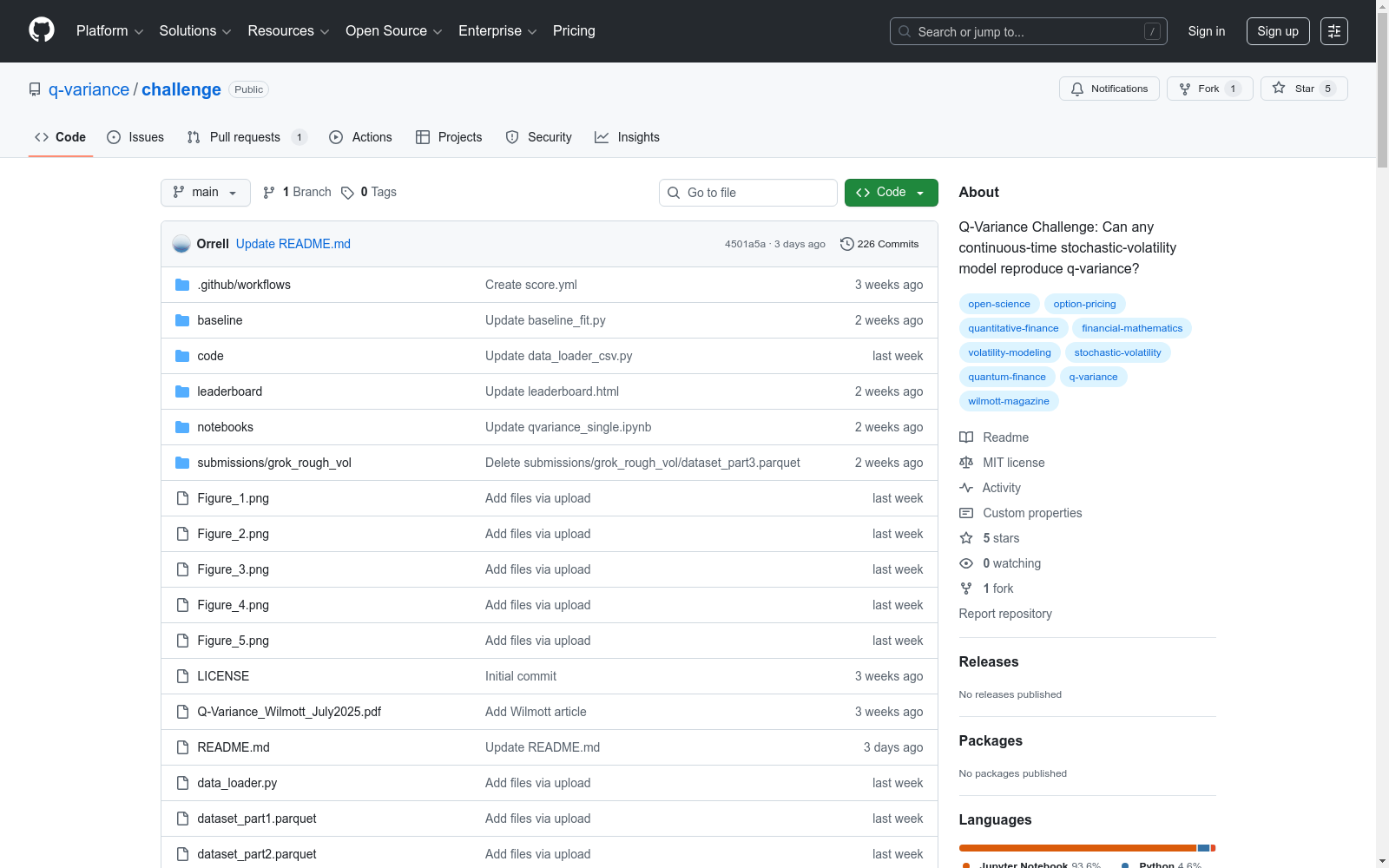Open submissions/grok_rough_vol folder
Image resolution: width=1389 pixels, height=868 pixels.
click(274, 463)
